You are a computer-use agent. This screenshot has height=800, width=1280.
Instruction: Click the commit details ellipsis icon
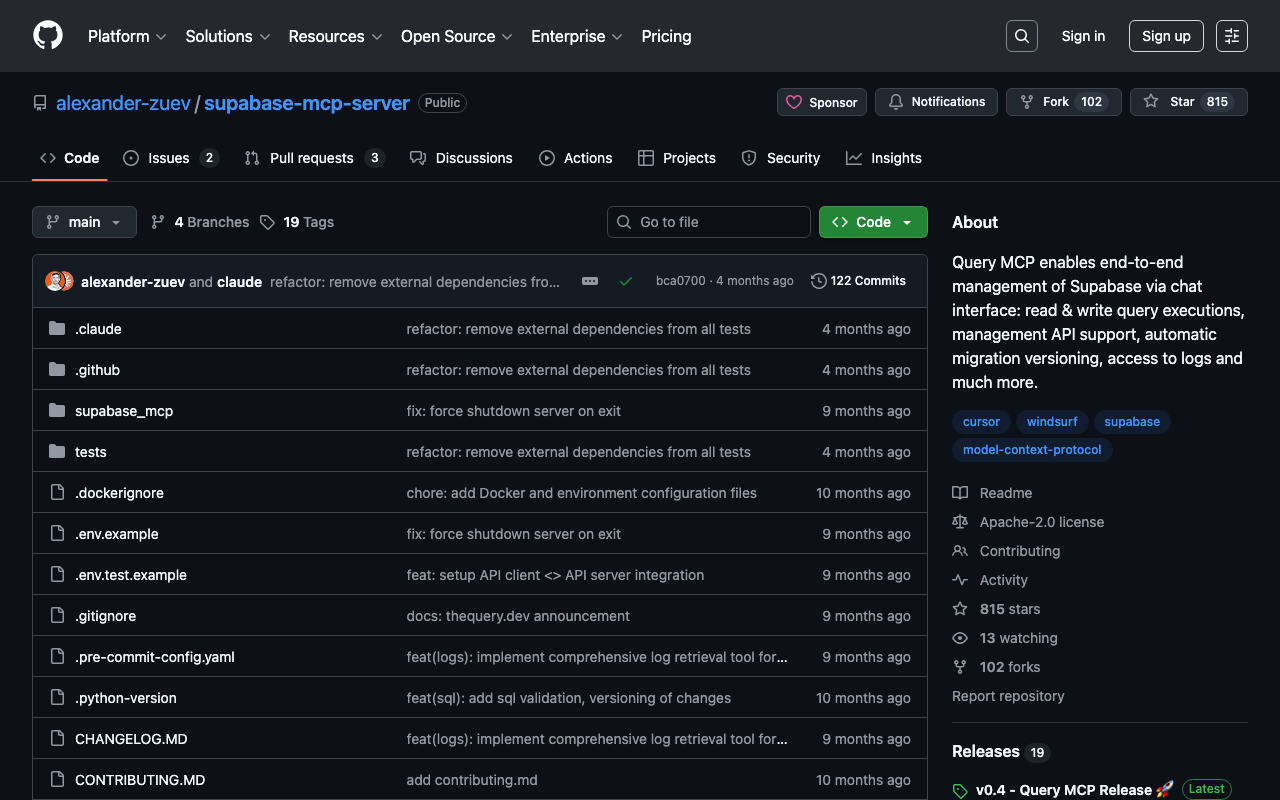click(590, 281)
